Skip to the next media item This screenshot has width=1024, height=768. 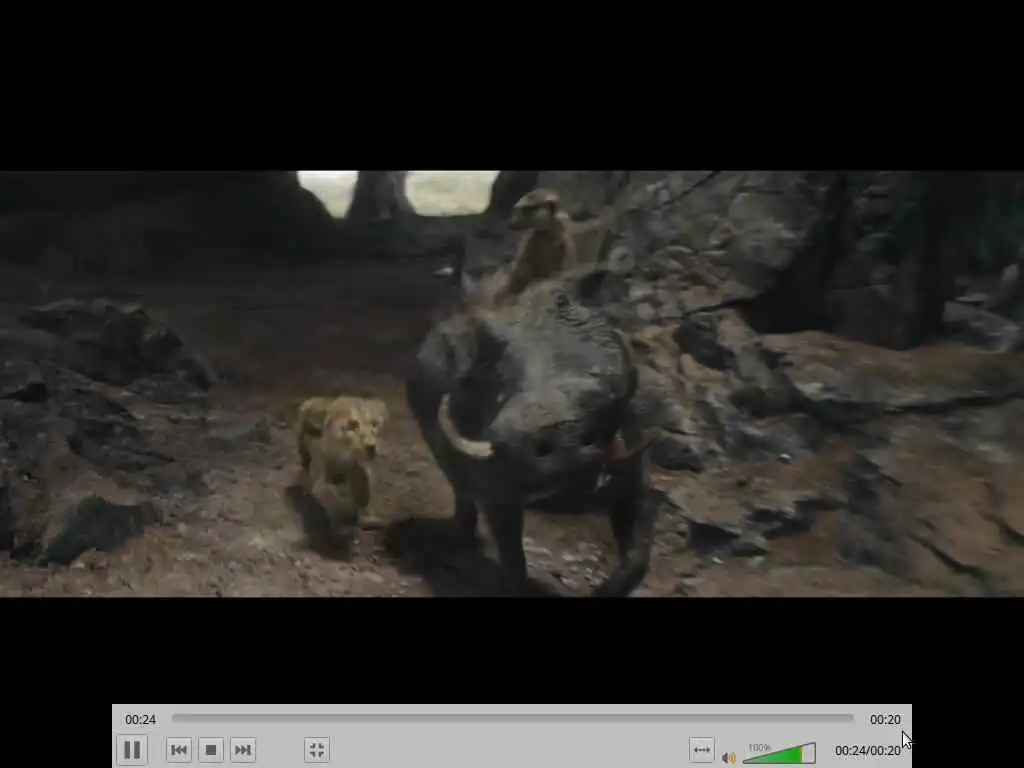click(243, 750)
